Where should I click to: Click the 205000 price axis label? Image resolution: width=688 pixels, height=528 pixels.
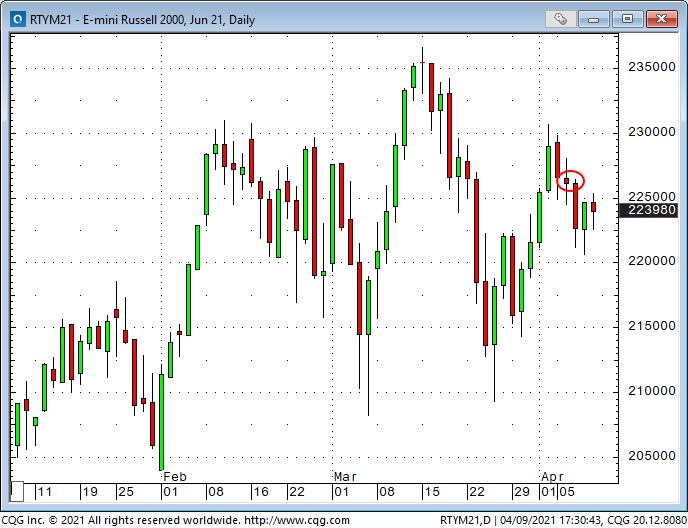[652, 456]
